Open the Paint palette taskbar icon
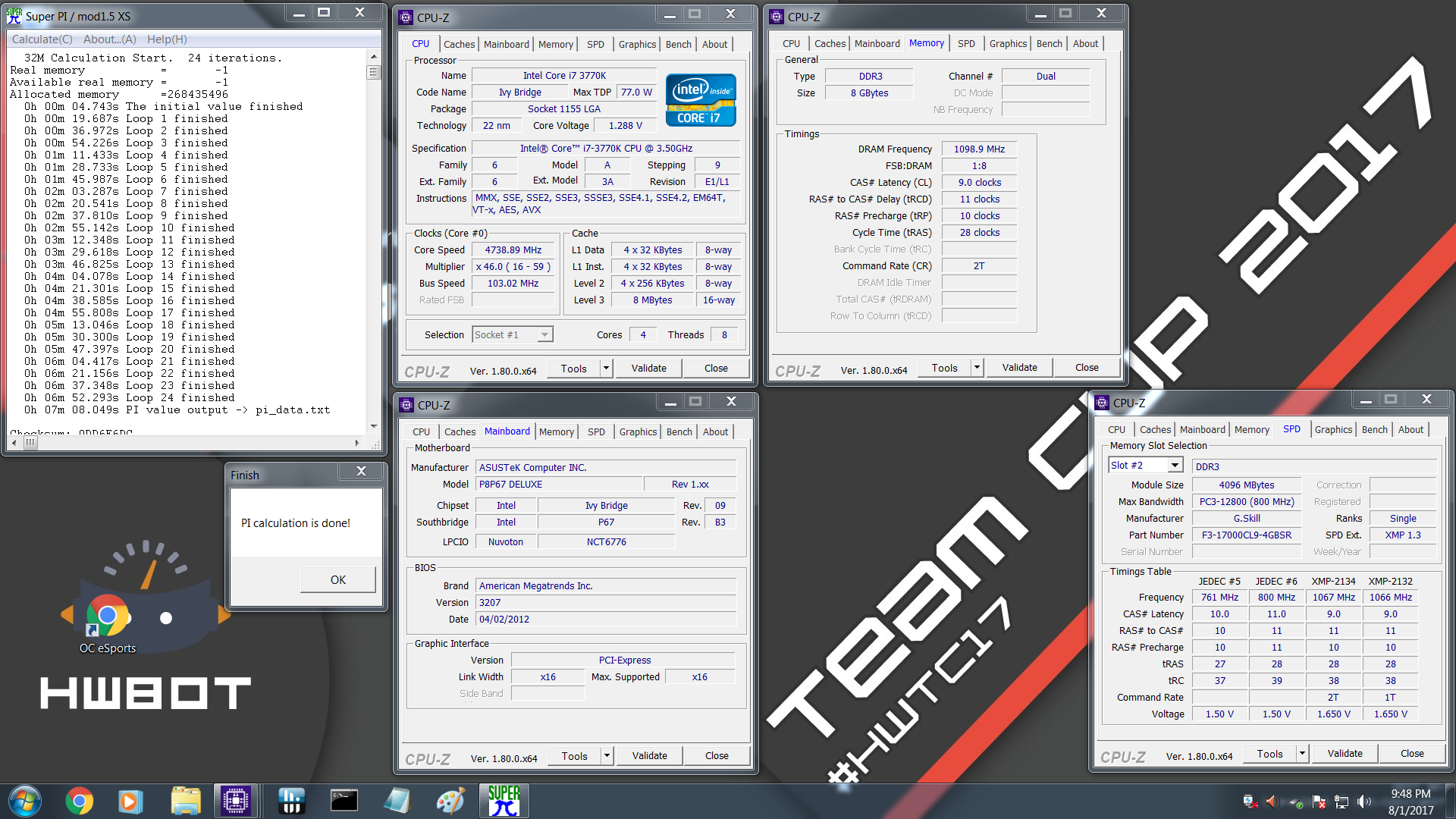The image size is (1456, 819). click(x=450, y=801)
